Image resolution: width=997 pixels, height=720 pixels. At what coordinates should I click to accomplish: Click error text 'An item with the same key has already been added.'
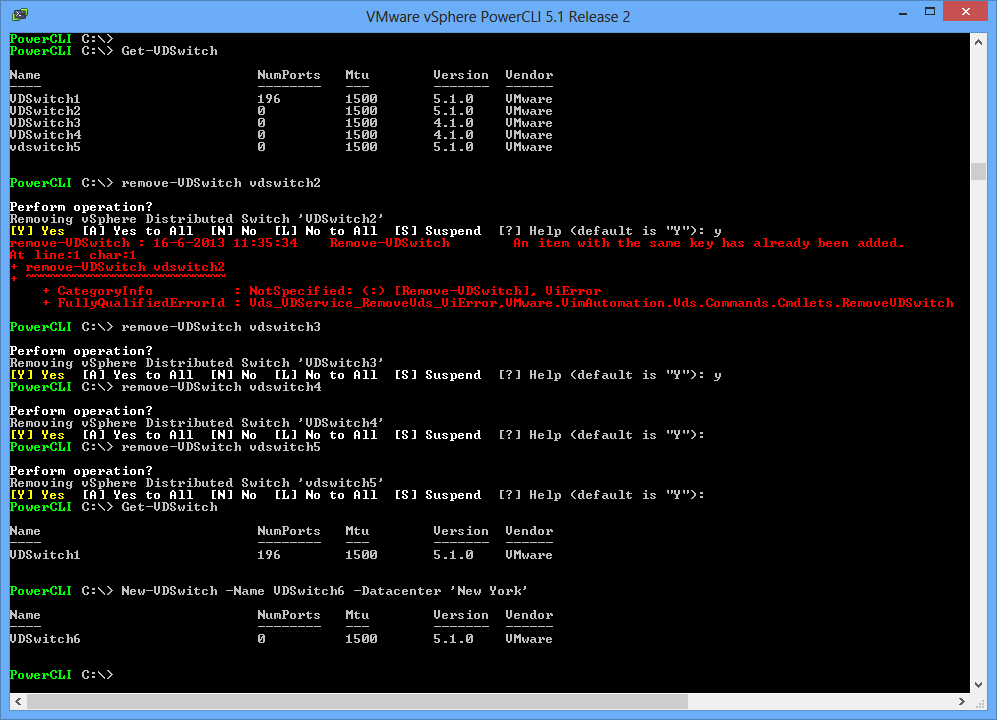pyautogui.click(x=708, y=243)
